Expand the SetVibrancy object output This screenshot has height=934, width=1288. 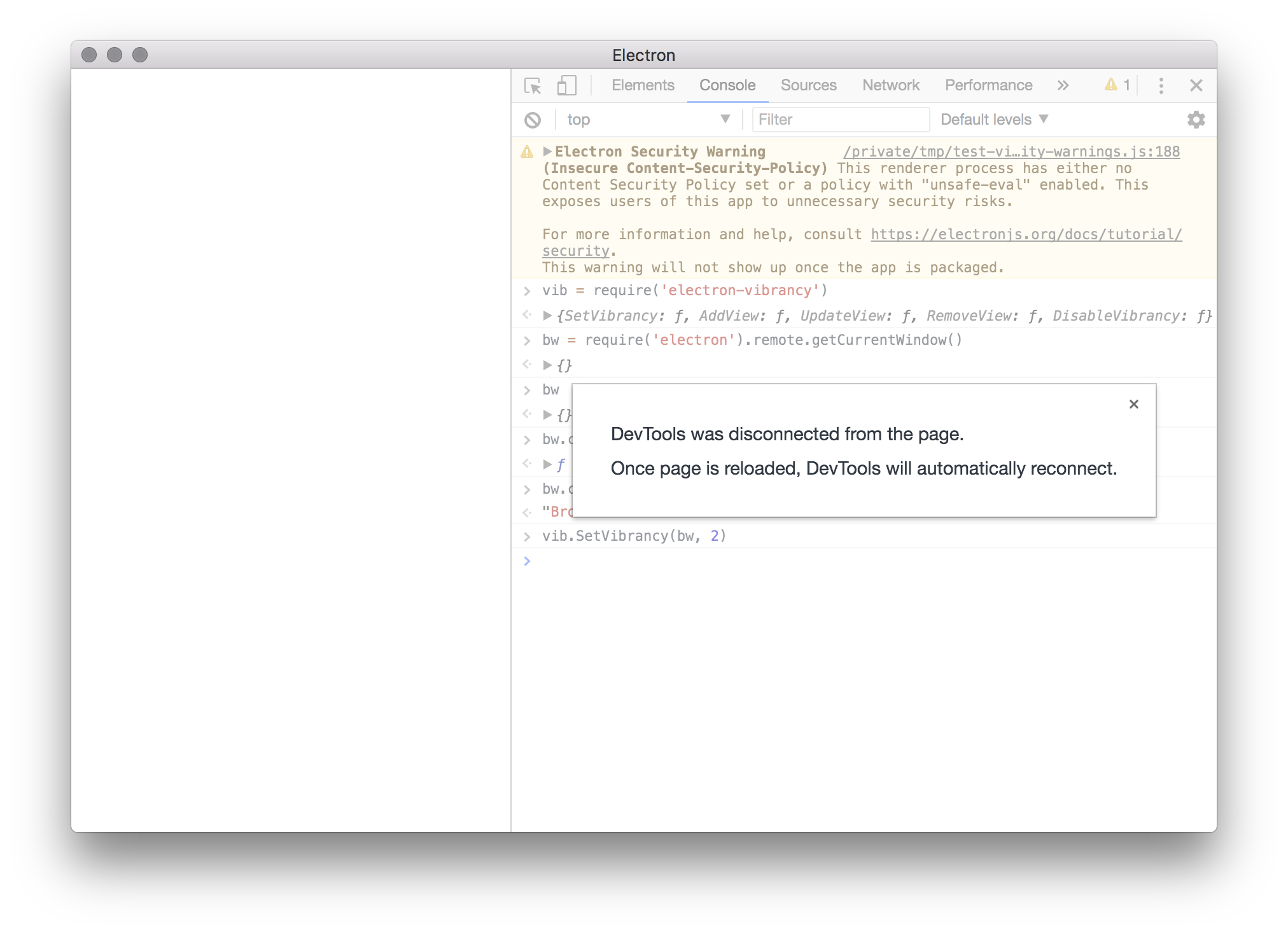click(x=546, y=315)
